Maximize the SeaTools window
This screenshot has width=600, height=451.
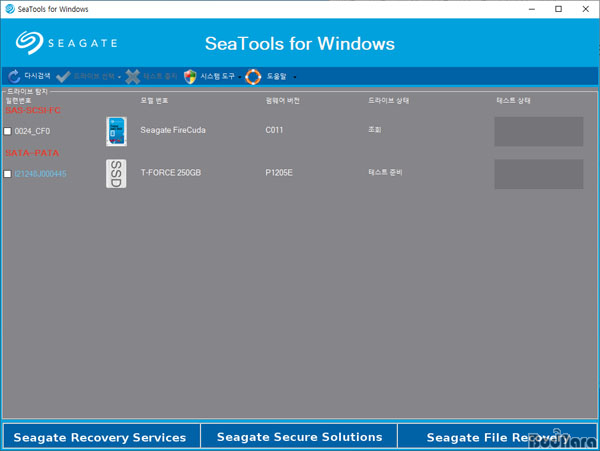559,9
